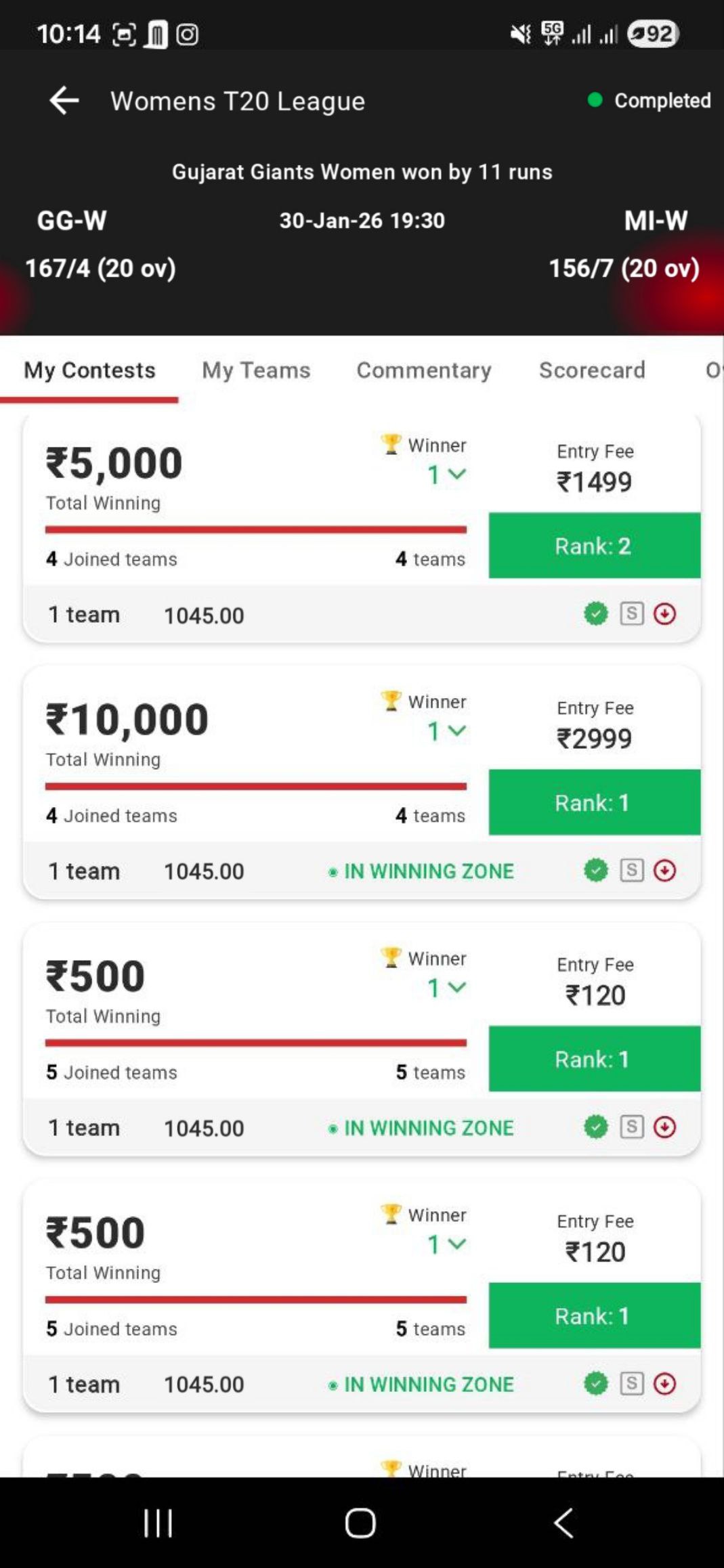The width and height of the screenshot is (724, 1568).
Task: Tap Rank: 1 button on ₹10,000 contest
Action: (594, 802)
